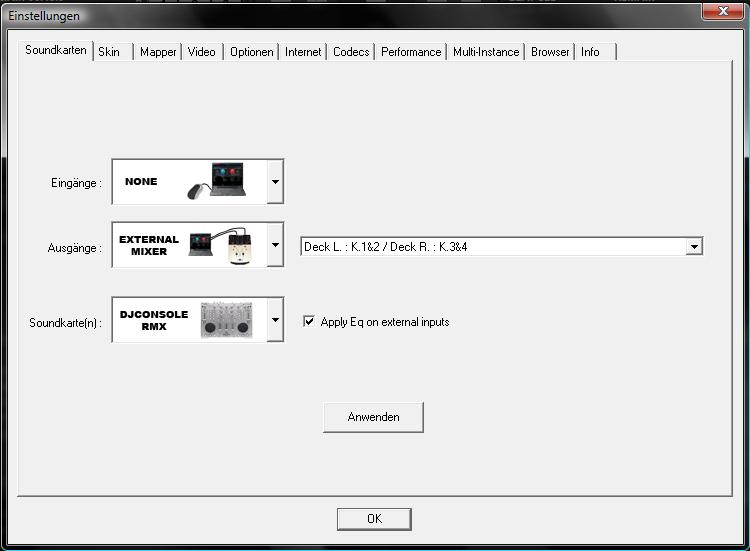This screenshot has width=750, height=551.
Task: Select the Optionen tab
Action: (252, 52)
